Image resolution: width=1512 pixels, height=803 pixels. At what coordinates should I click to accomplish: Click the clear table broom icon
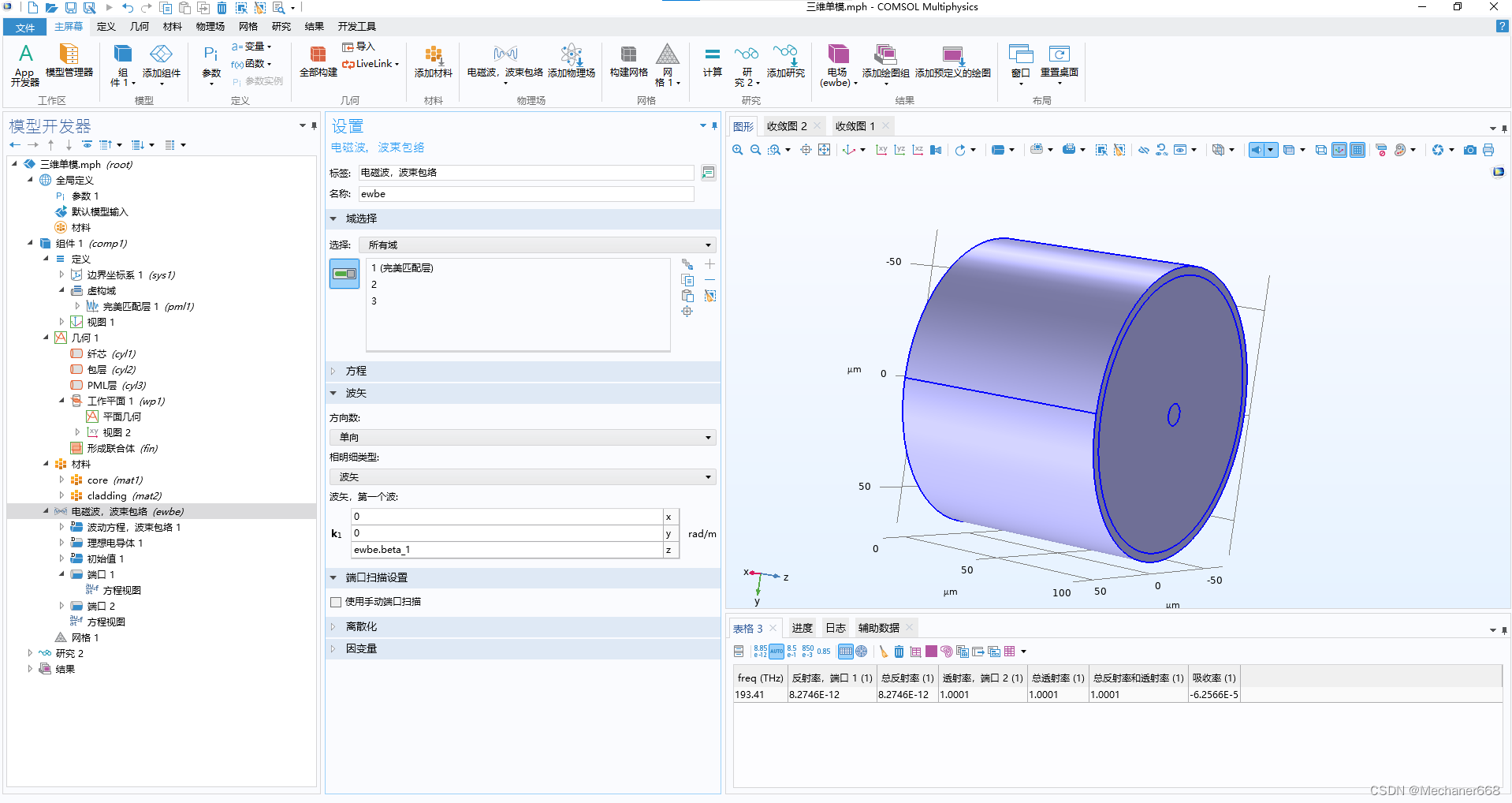tap(883, 652)
